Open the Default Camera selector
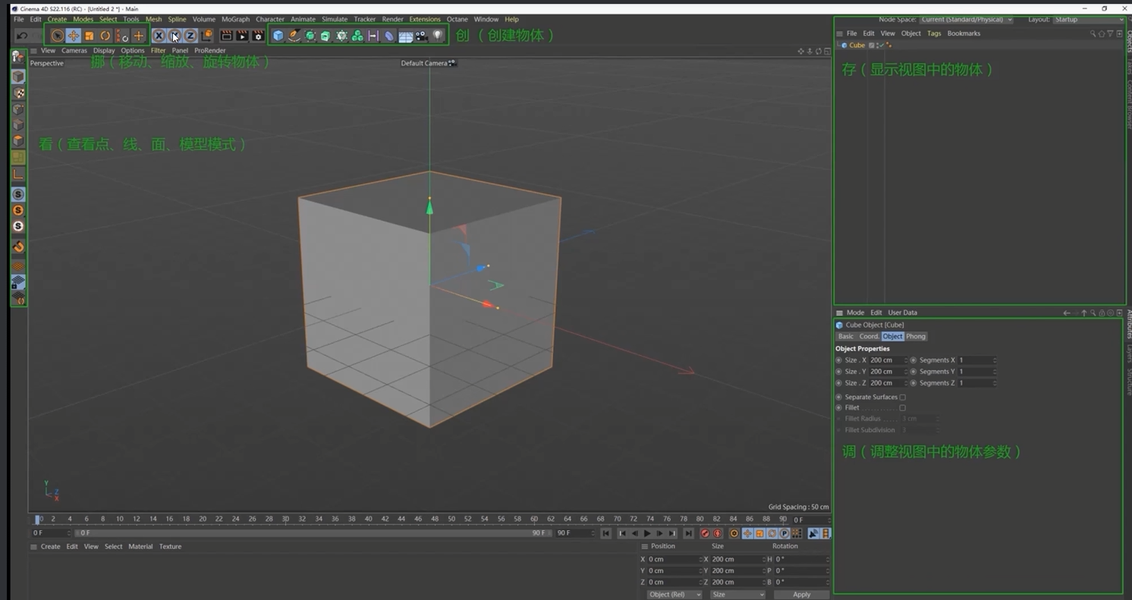1132x600 pixels. click(x=427, y=64)
